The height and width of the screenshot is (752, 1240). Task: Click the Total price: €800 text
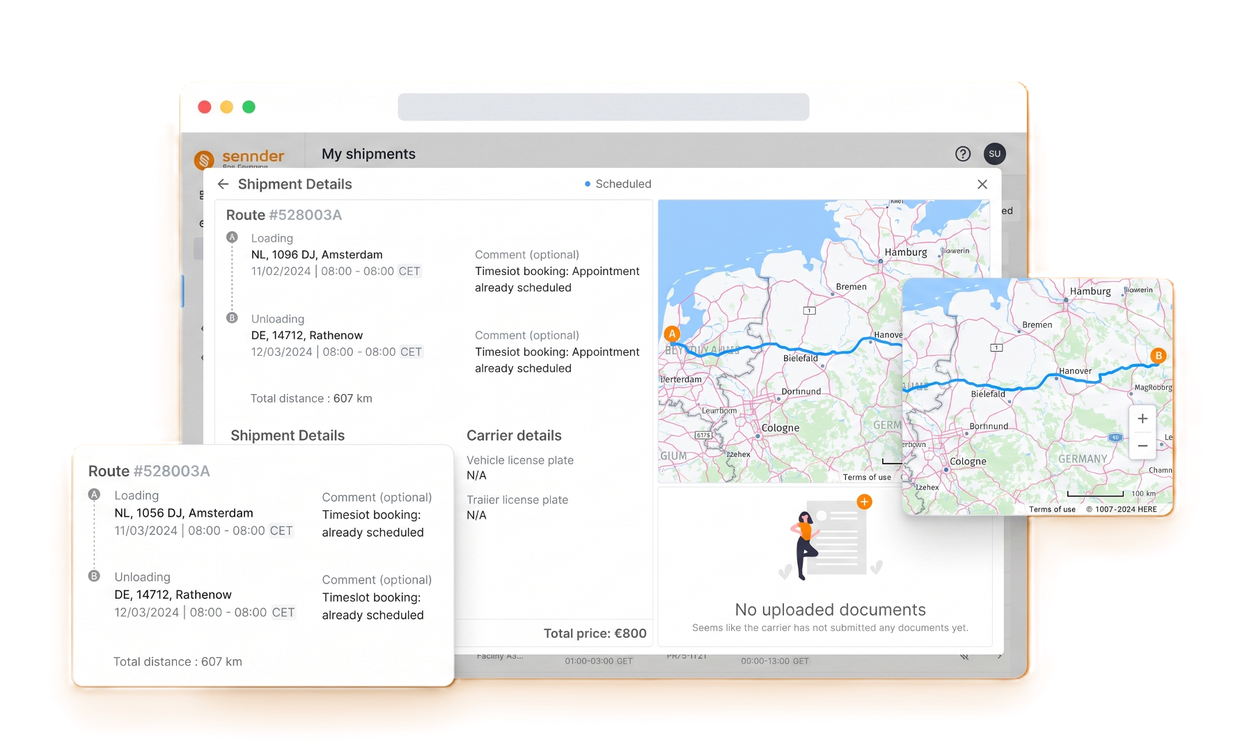595,633
